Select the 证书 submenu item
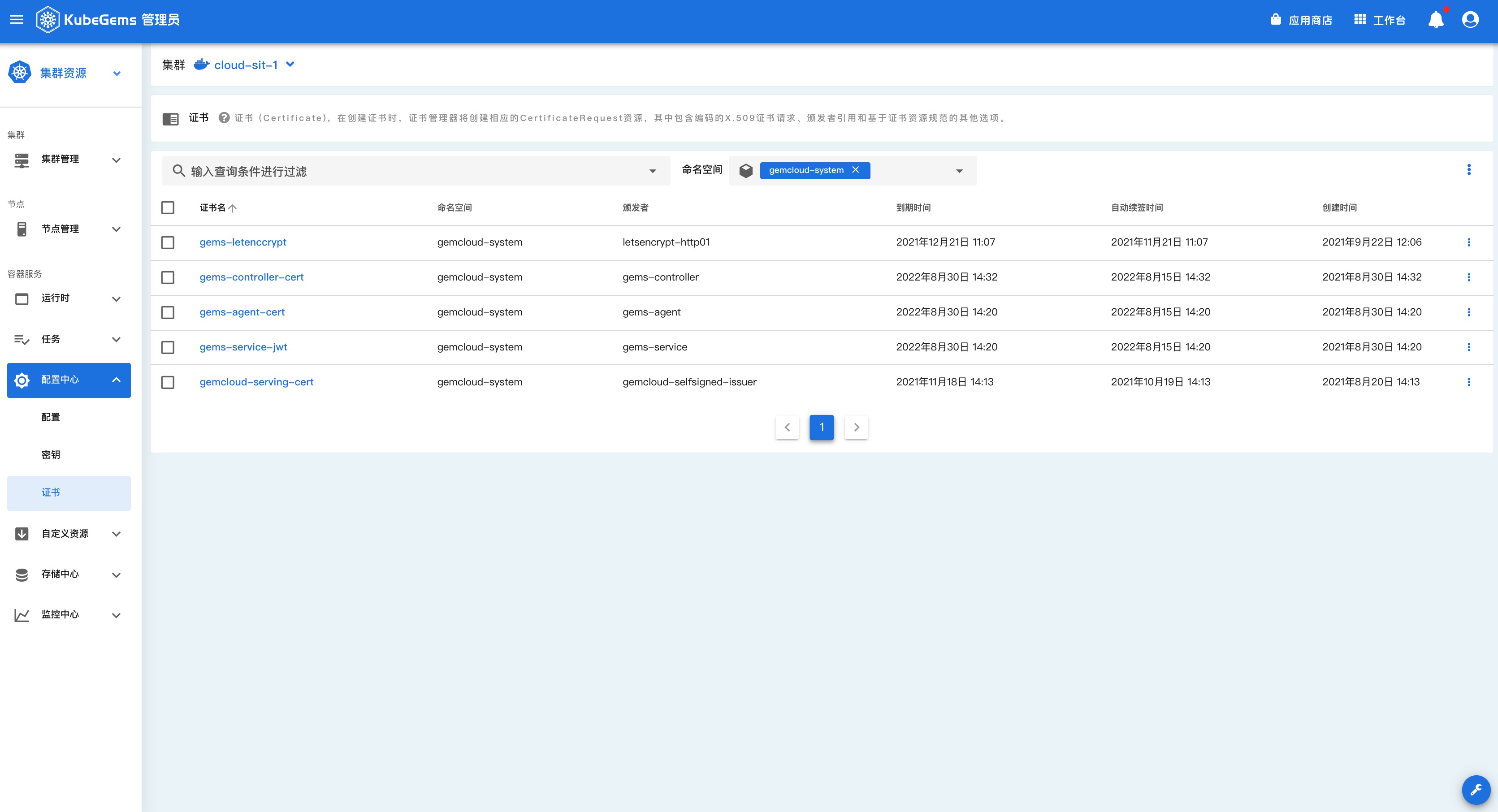Viewport: 1498px width, 812px height. coord(69,493)
